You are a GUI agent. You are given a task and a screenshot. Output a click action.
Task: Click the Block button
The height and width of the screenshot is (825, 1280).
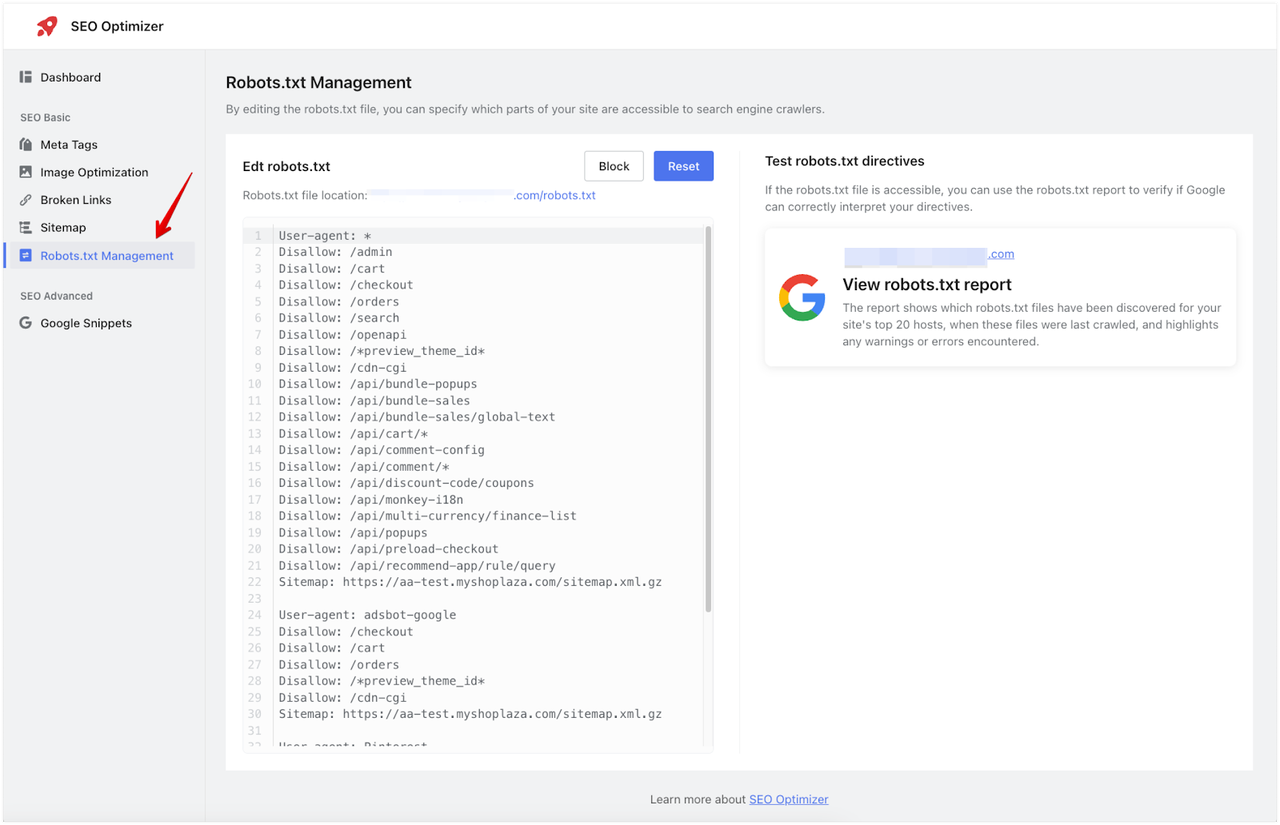[x=614, y=166]
